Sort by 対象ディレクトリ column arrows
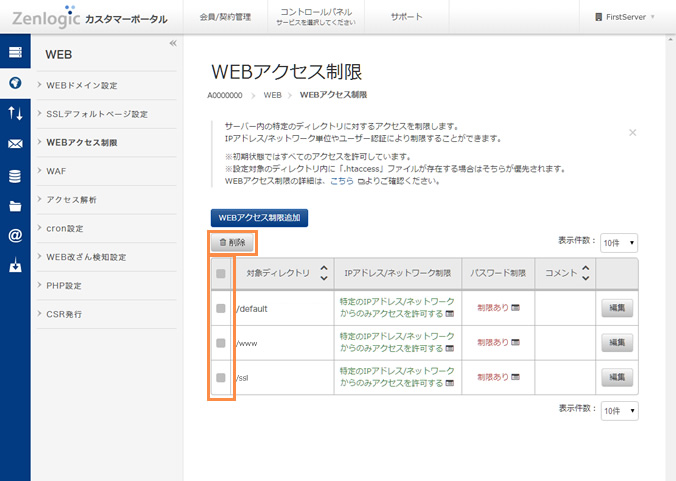676x481 pixels. tap(324, 273)
